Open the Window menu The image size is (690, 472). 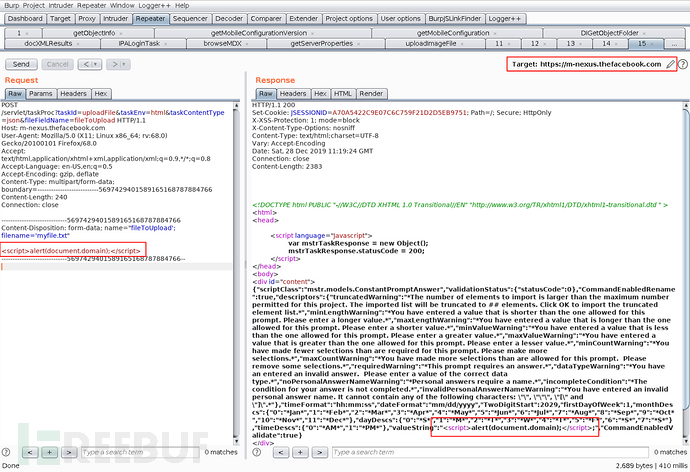point(122,6)
